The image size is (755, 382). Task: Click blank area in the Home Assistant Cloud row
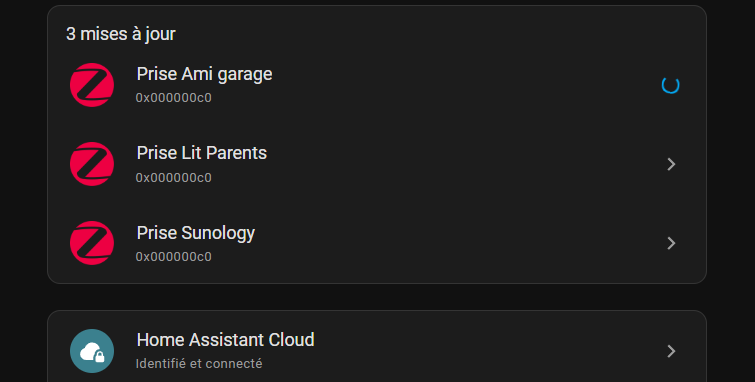[482, 351]
